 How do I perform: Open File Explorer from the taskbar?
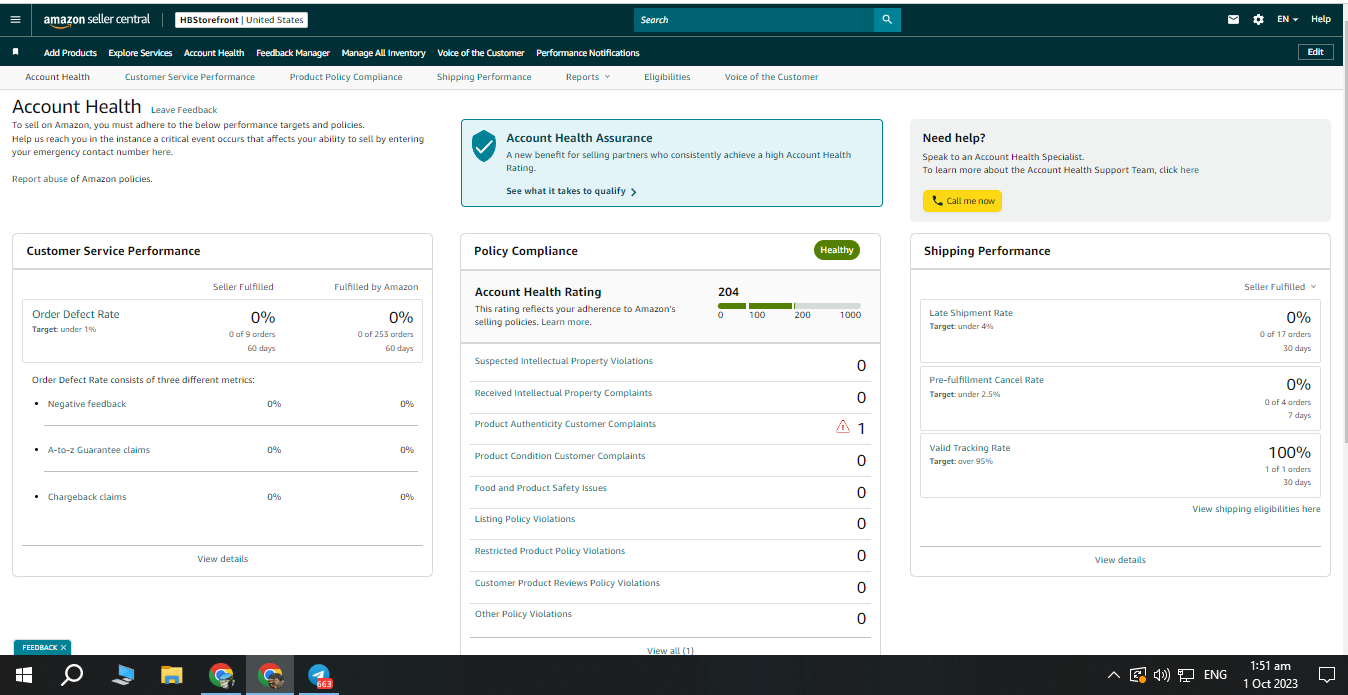click(x=172, y=675)
